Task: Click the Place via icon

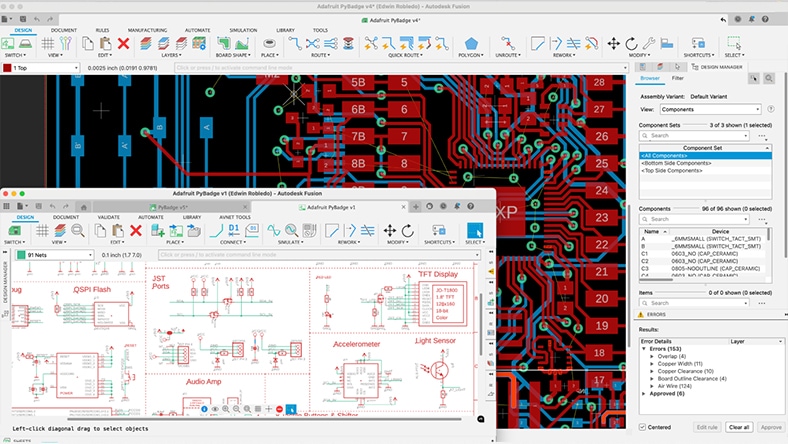Action: [x=269, y=44]
